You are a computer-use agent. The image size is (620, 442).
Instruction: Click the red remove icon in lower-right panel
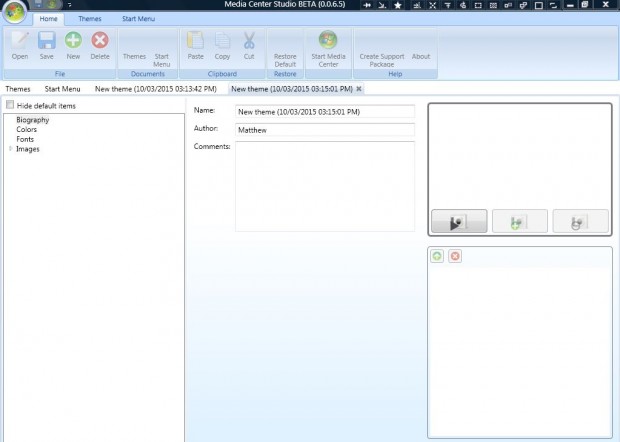tap(455, 257)
